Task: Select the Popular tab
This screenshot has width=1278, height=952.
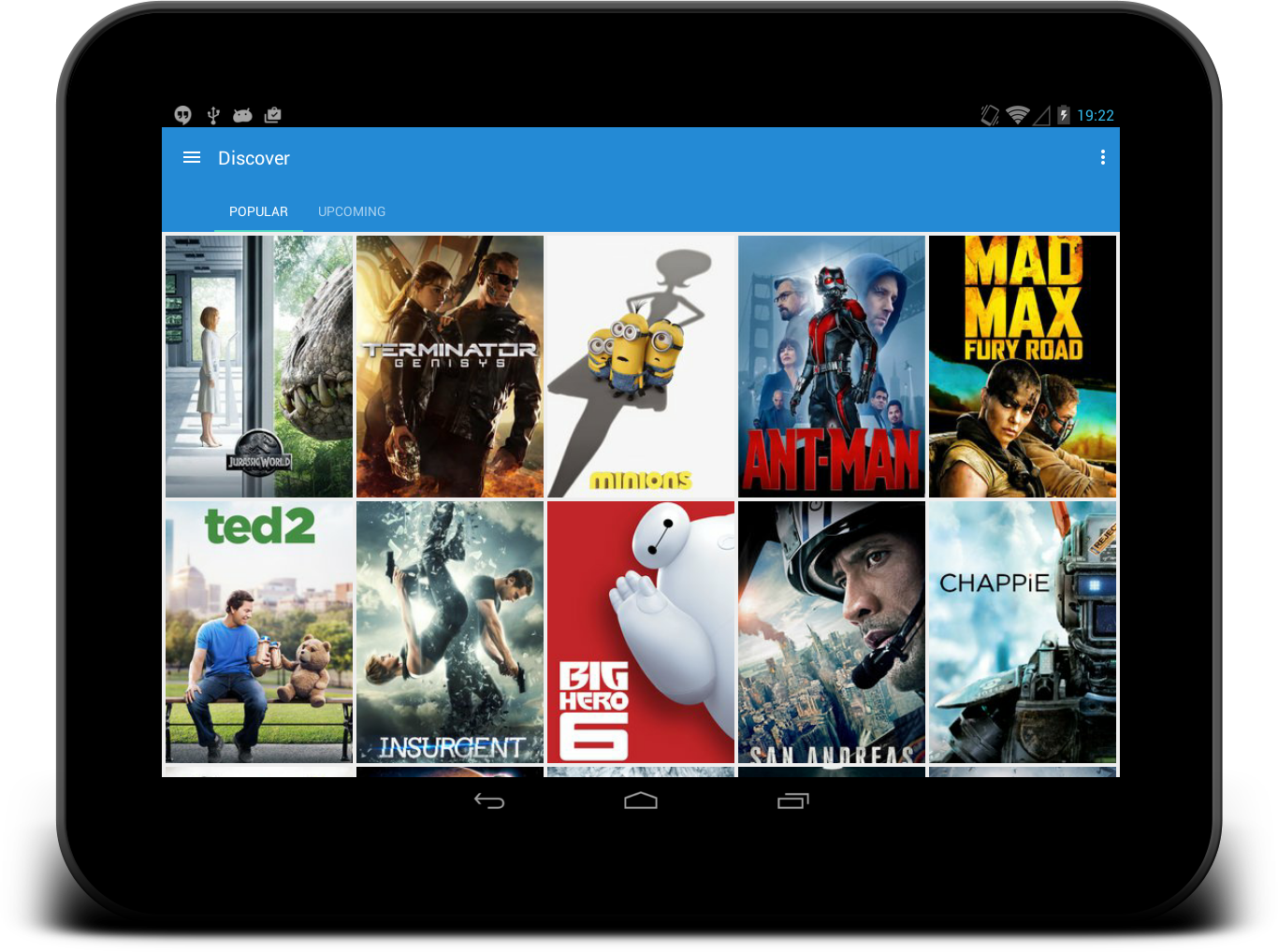Action: (x=258, y=211)
